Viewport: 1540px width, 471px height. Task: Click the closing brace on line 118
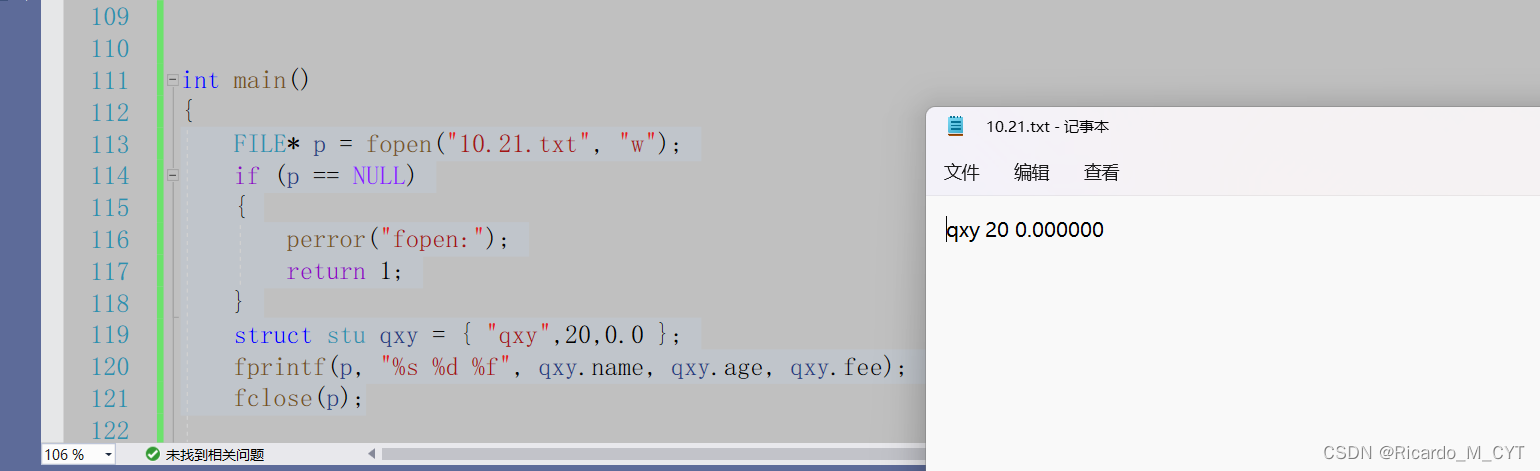(x=240, y=303)
